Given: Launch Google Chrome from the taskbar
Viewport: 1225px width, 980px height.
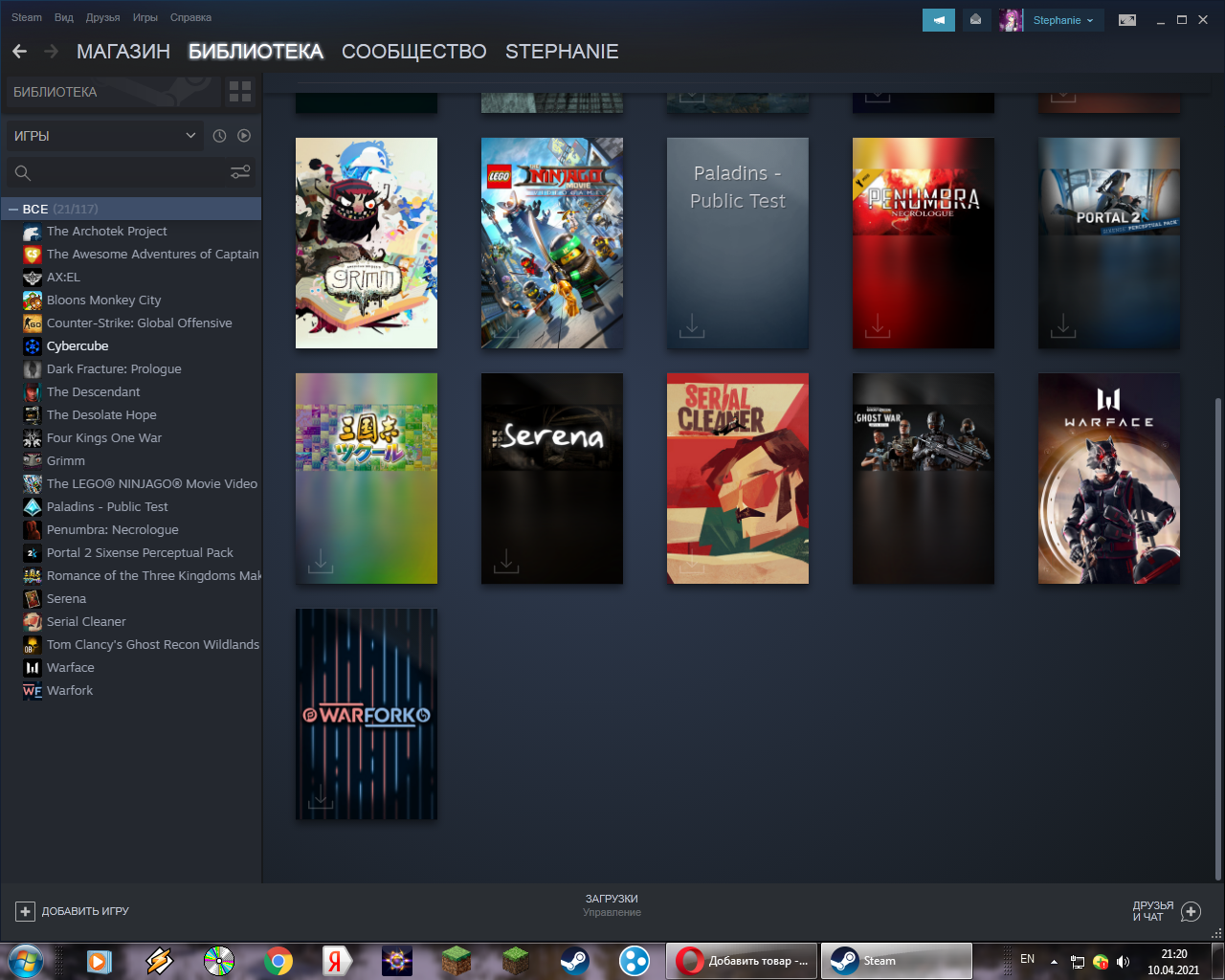Looking at the screenshot, I should click(278, 960).
